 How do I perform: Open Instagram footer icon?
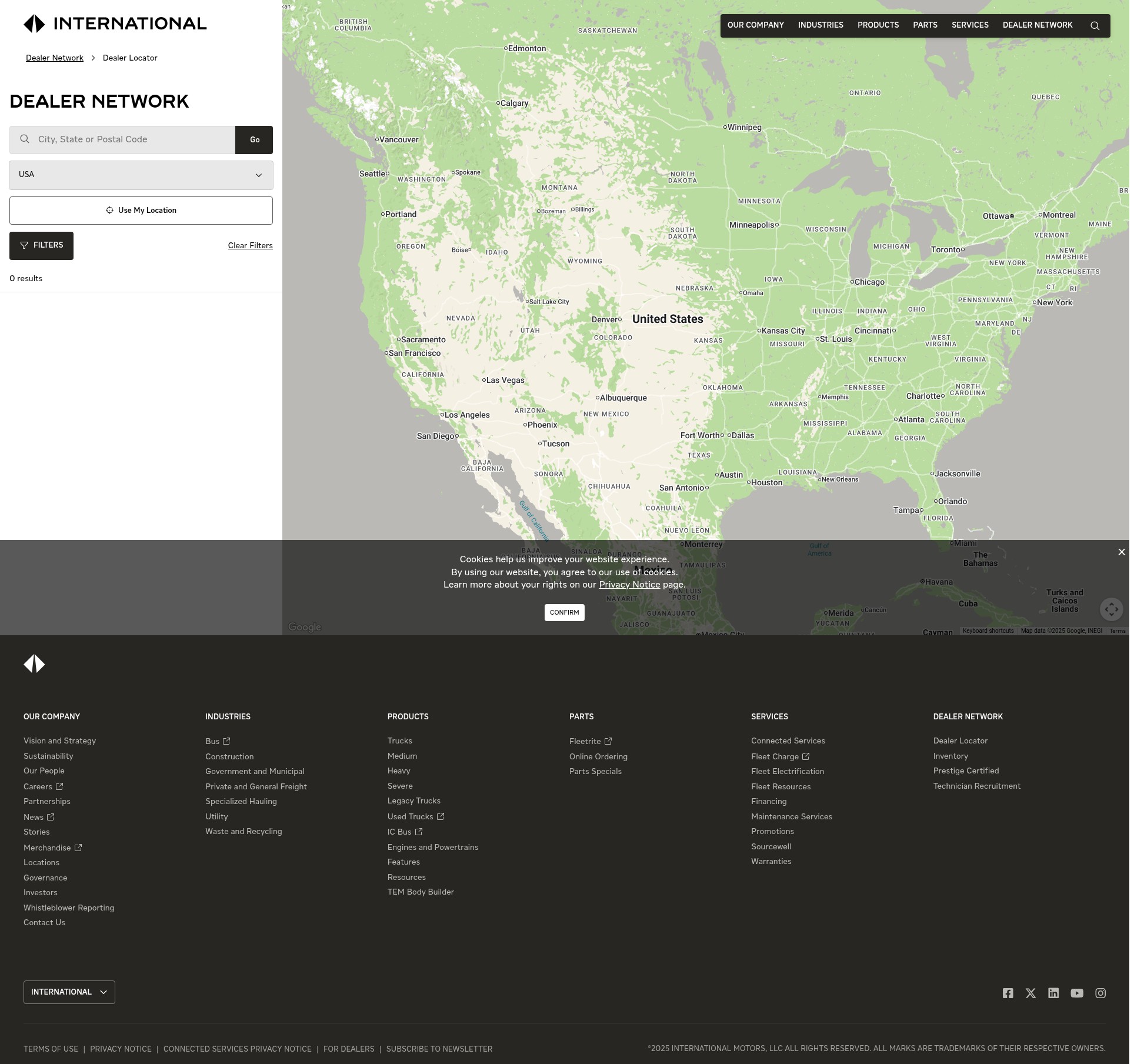(x=1100, y=993)
